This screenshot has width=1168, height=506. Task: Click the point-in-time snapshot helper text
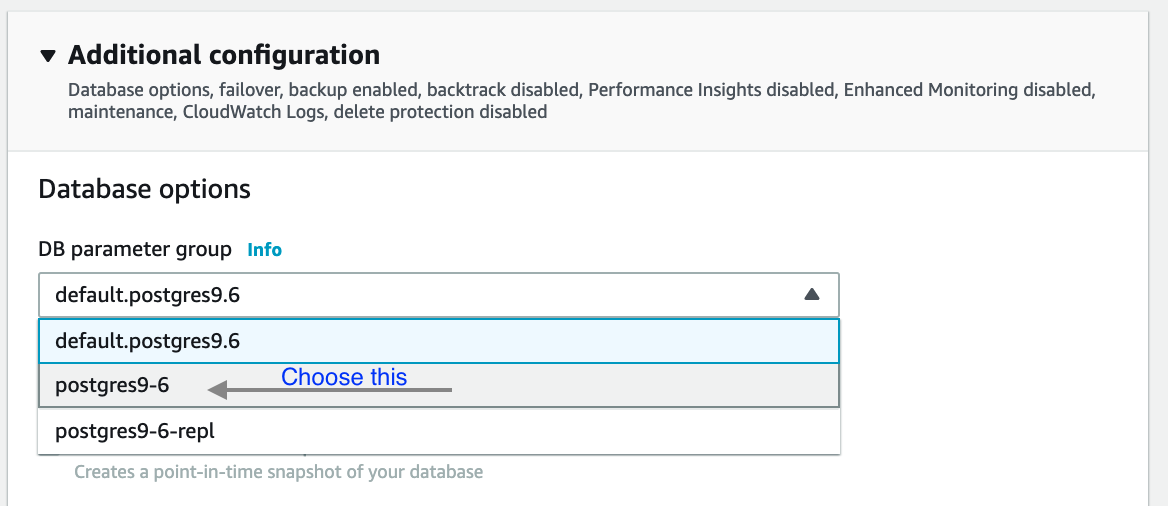pos(278,471)
